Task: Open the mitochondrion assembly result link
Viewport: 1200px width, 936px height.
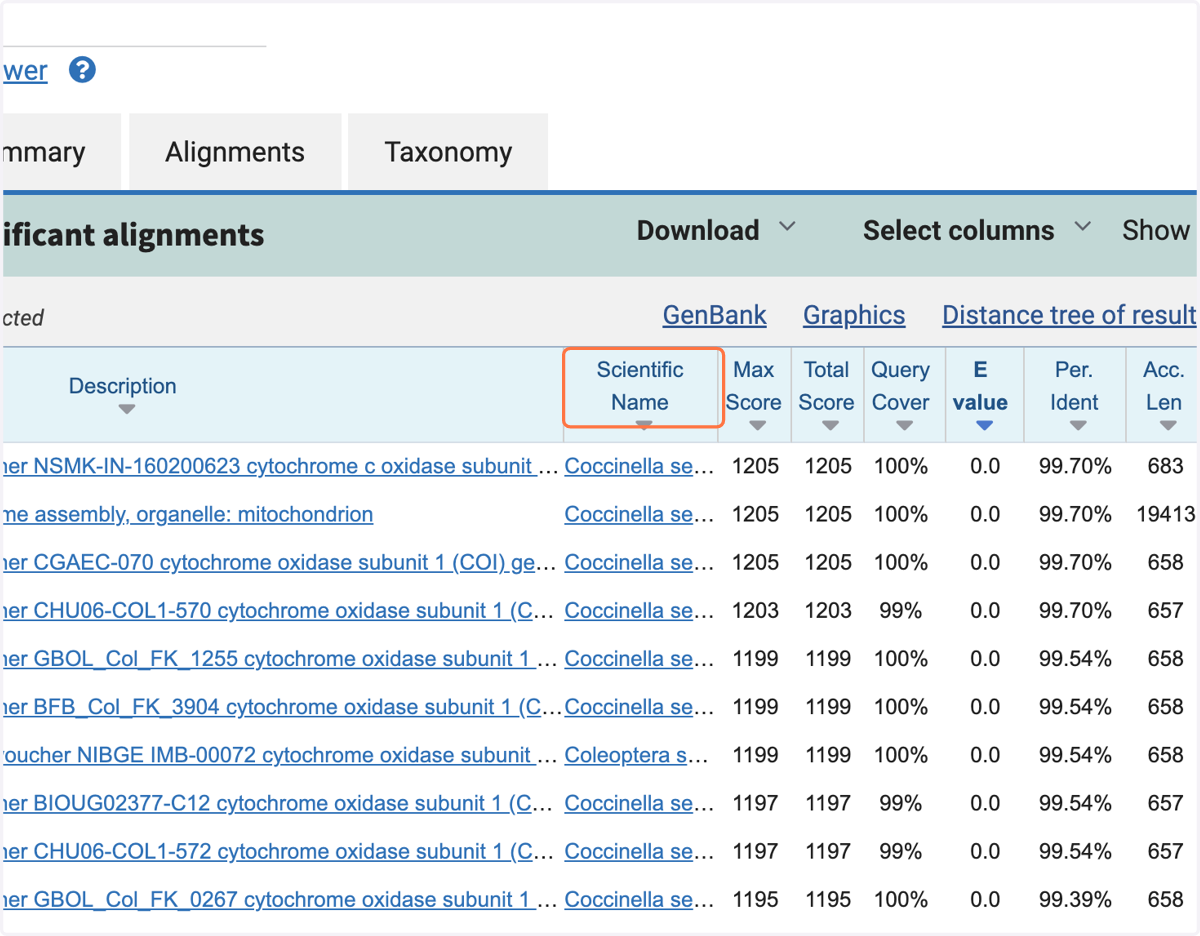Action: 188,514
